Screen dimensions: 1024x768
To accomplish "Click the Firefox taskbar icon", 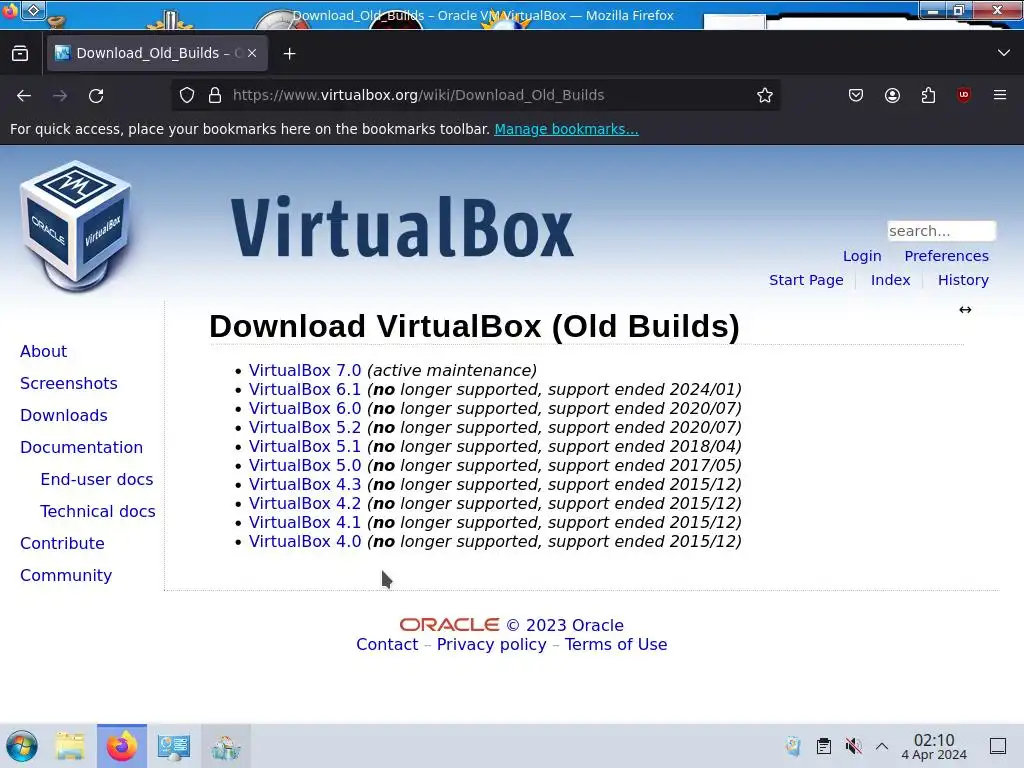I will pyautogui.click(x=122, y=746).
